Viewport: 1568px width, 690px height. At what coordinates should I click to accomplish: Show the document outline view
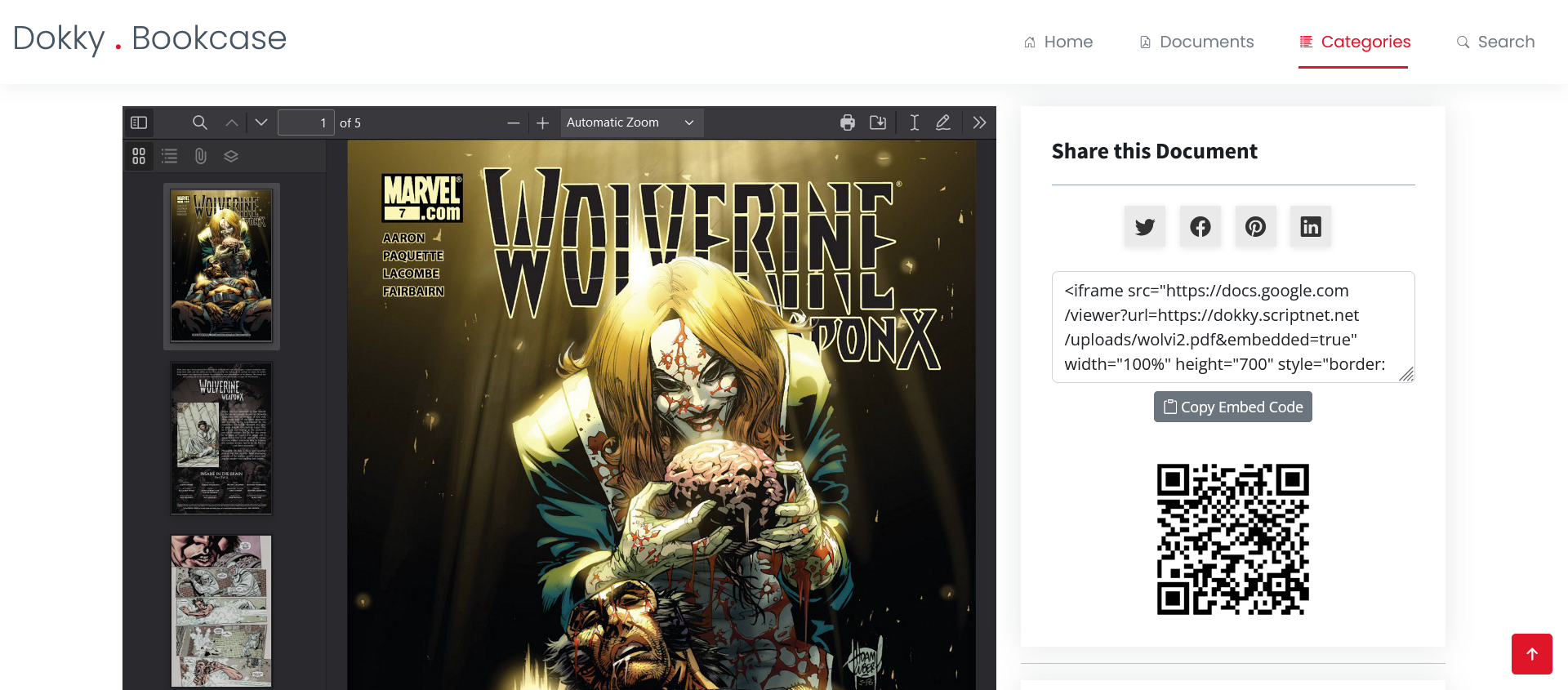coord(170,156)
